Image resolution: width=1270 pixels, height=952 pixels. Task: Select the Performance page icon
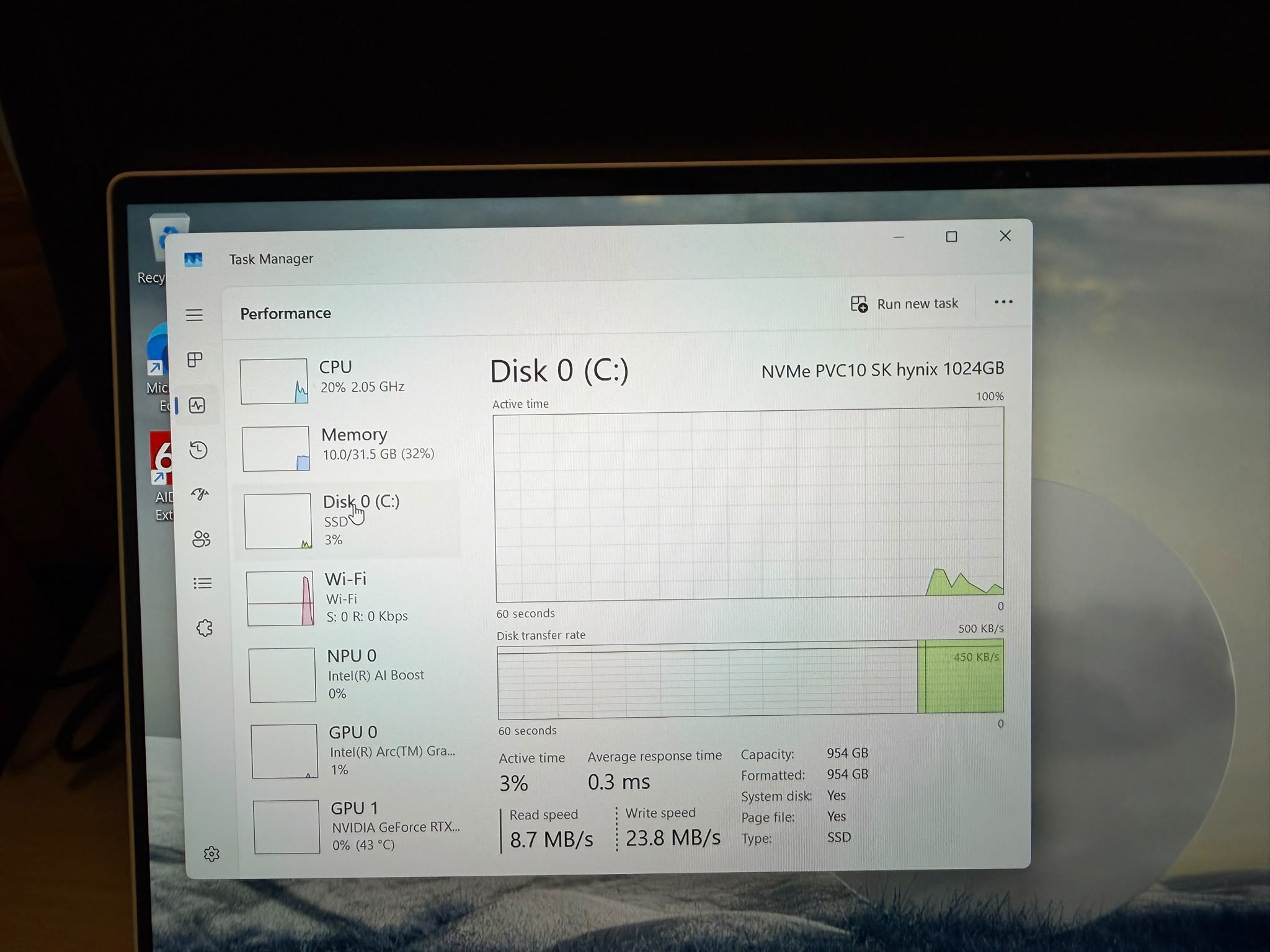(x=198, y=406)
